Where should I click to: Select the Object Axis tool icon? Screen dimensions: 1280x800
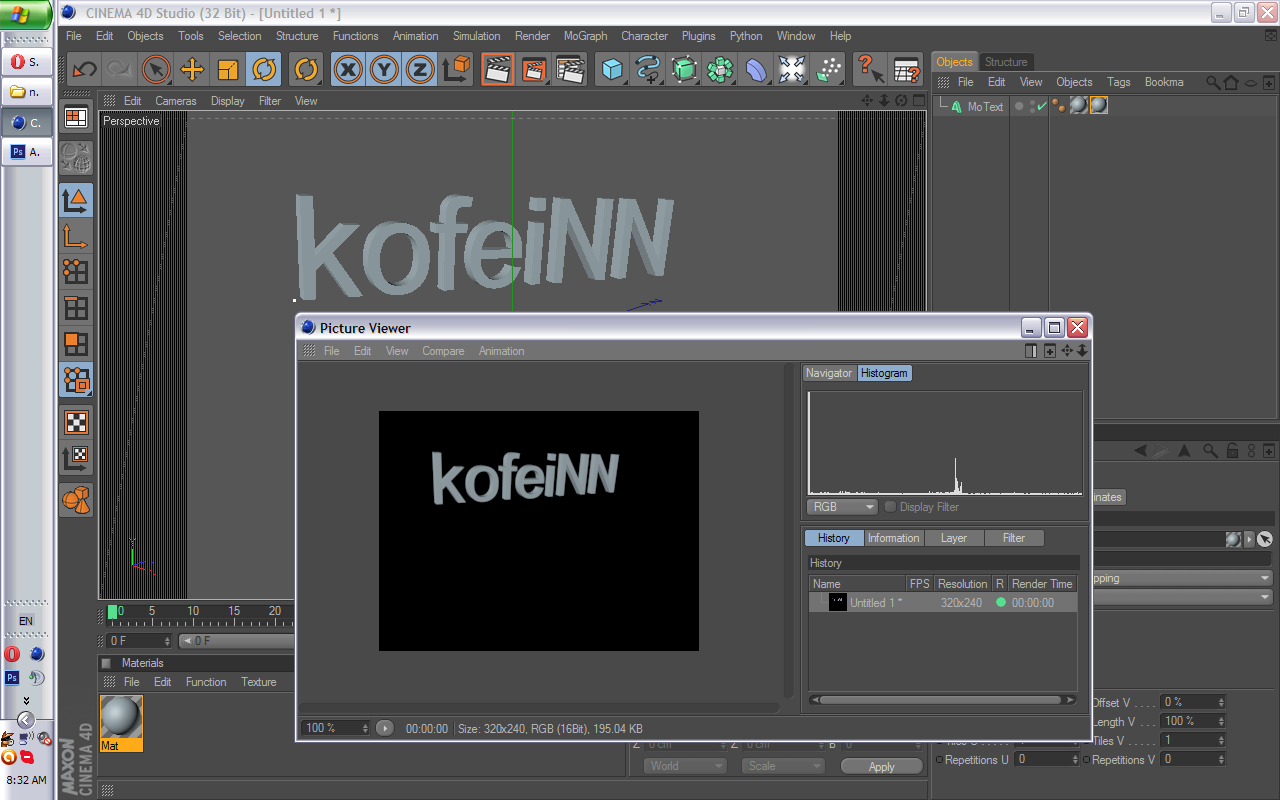tap(76, 236)
